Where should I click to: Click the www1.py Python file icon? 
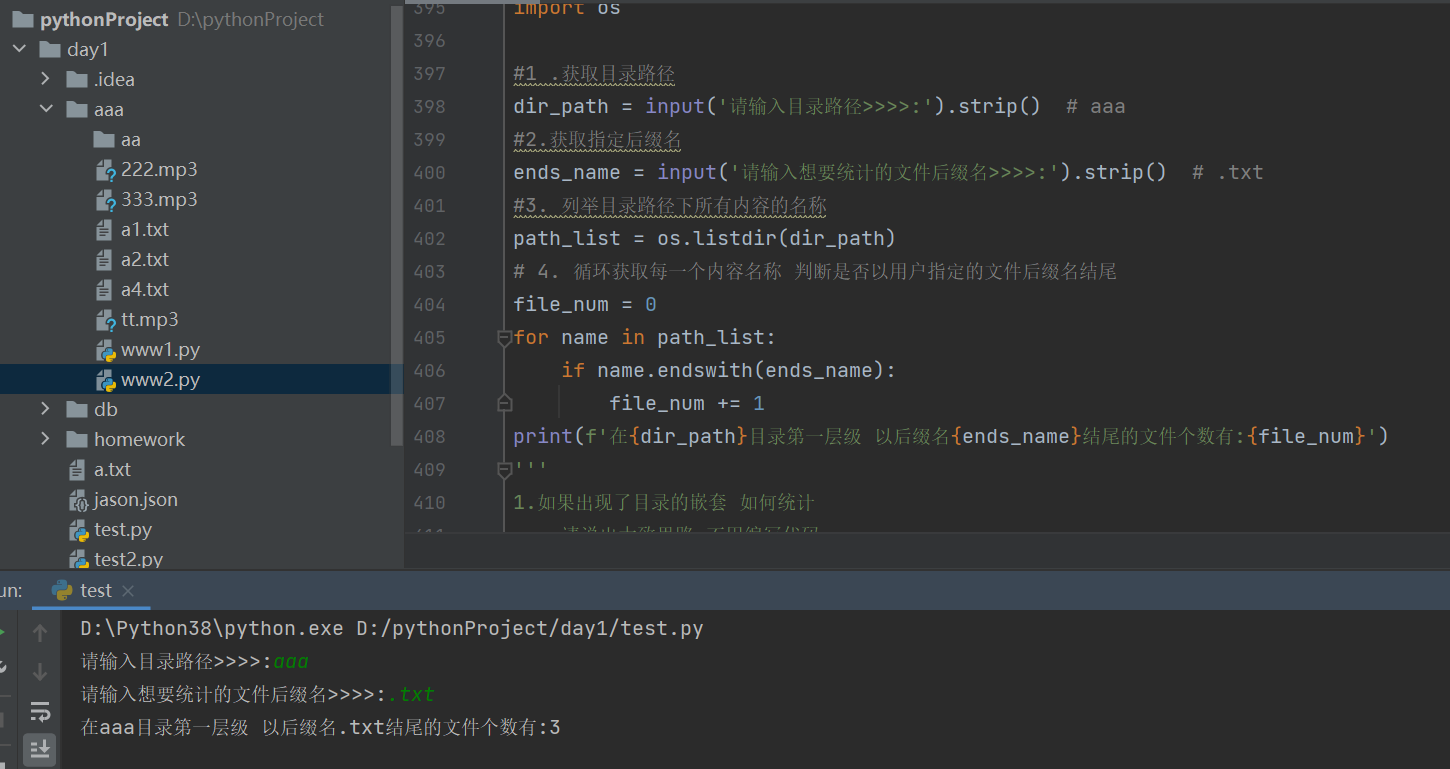pos(105,350)
